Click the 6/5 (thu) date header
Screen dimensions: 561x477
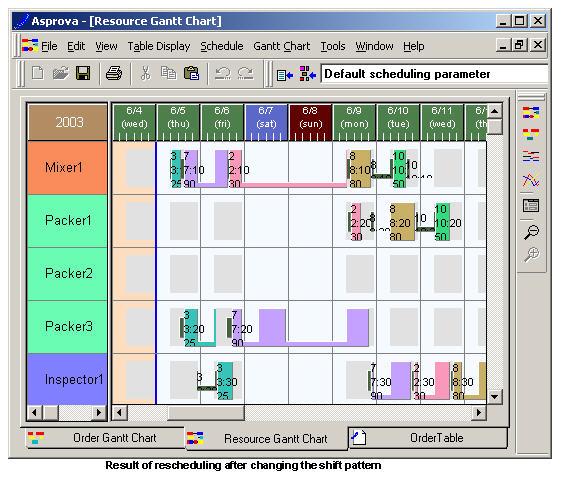coord(178,122)
